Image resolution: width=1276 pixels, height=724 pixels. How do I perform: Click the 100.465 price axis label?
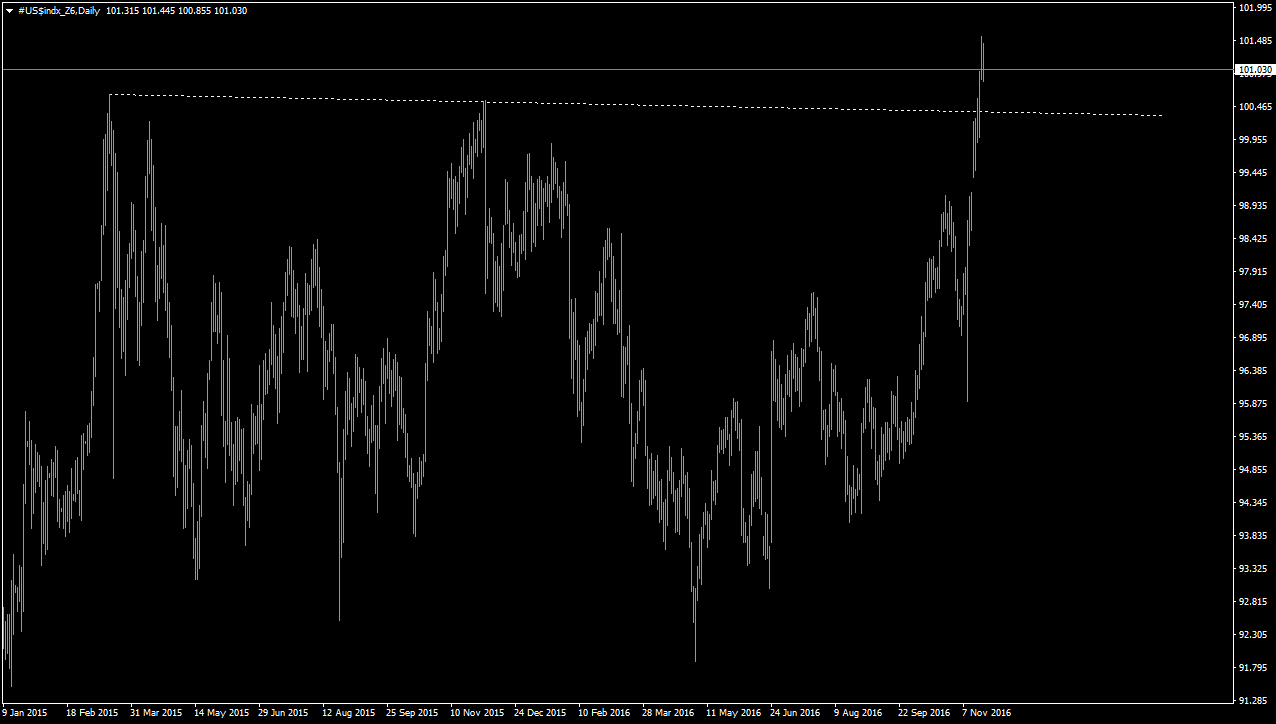pyautogui.click(x=1255, y=107)
